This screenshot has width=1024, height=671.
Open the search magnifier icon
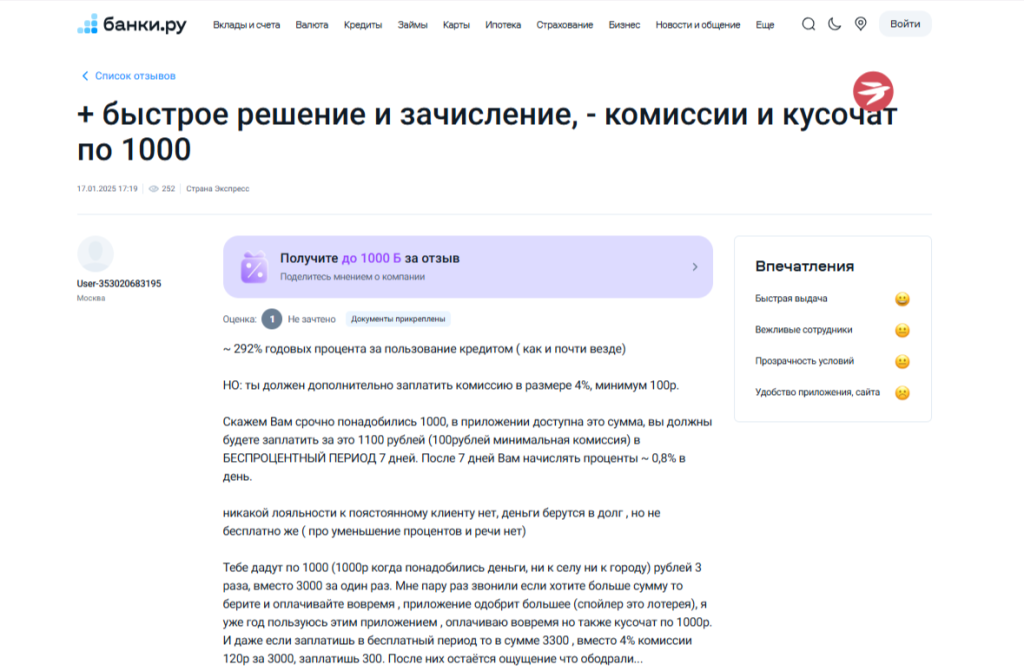tap(808, 24)
